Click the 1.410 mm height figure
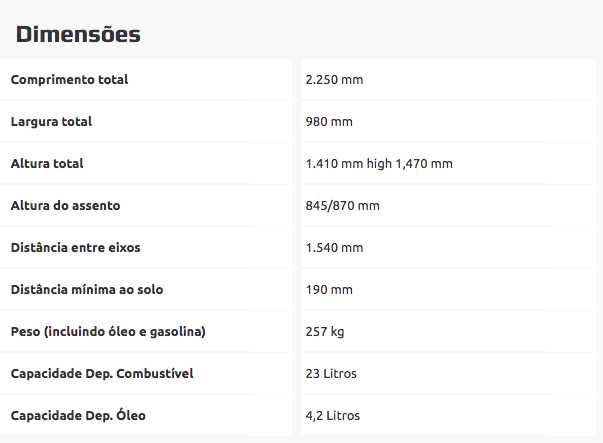Image resolution: width=603 pixels, height=443 pixels. [334, 163]
